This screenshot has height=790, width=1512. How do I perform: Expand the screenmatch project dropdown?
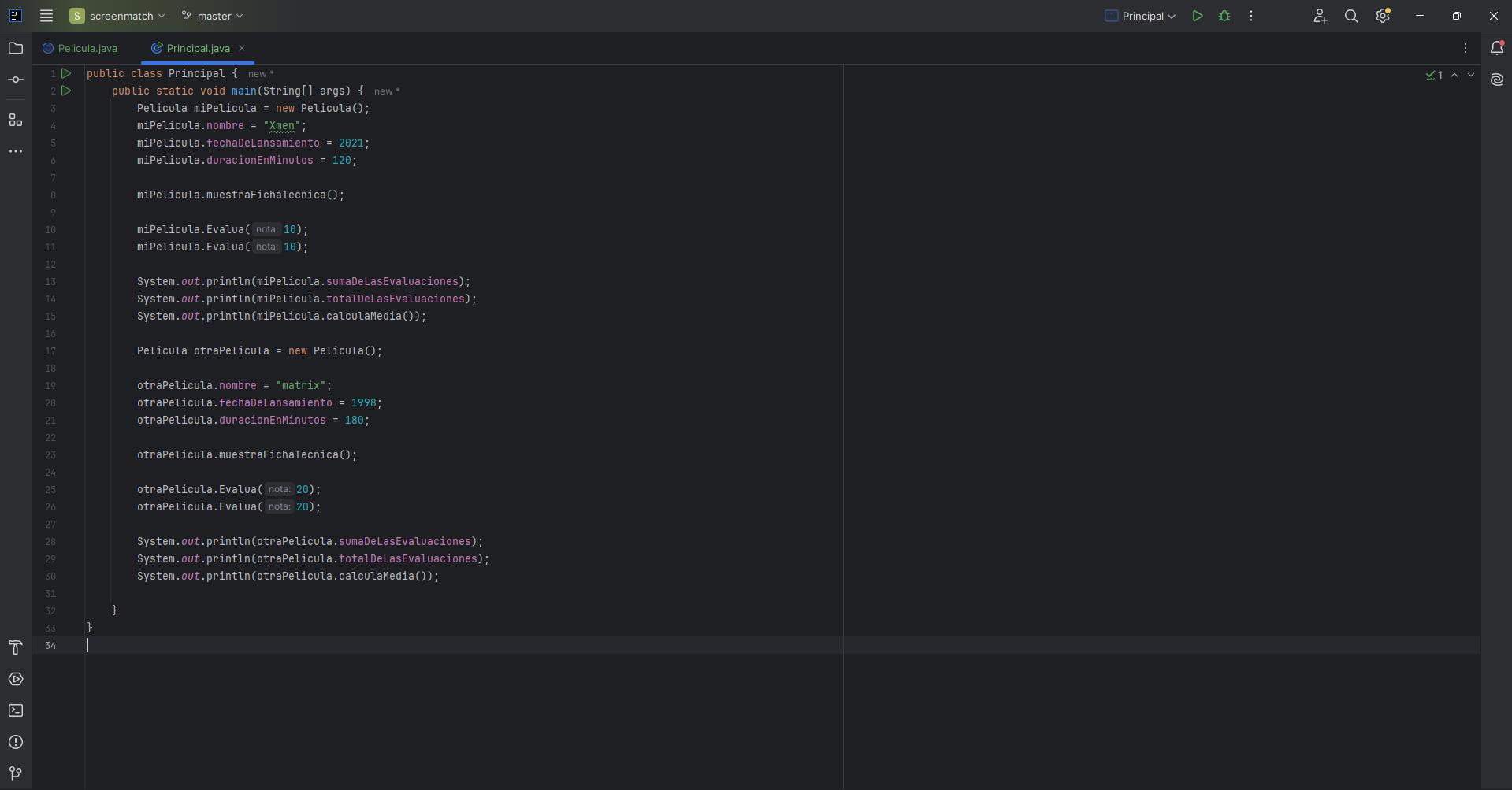point(117,16)
